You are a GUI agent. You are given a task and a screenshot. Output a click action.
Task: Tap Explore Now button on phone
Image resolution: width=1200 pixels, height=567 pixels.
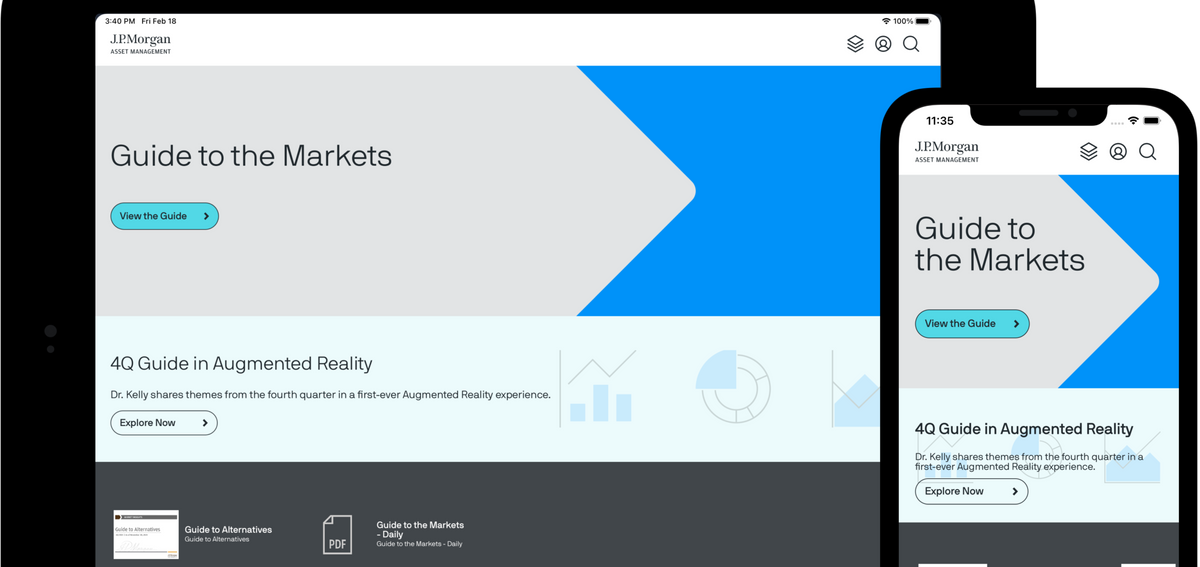point(970,491)
